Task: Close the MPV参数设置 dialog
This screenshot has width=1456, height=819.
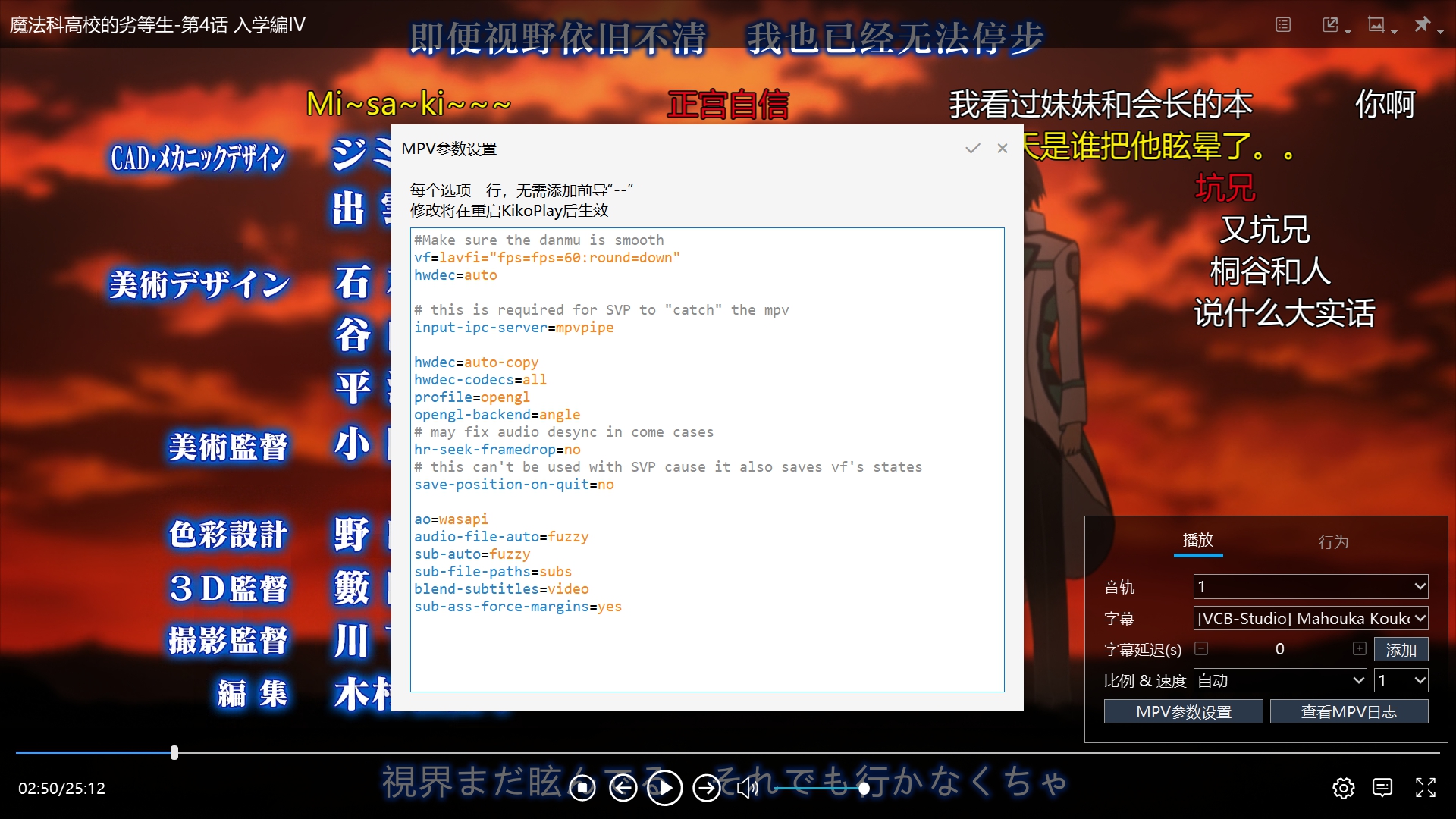Action: coord(1003,149)
